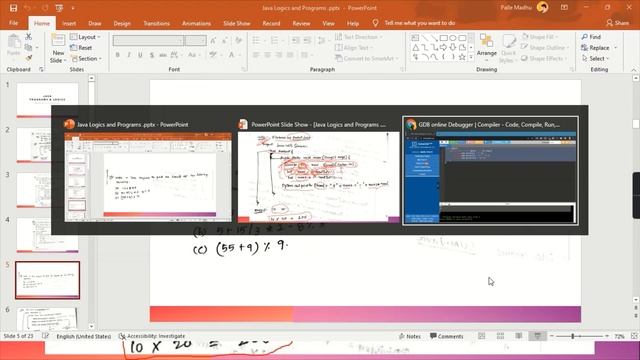Open the File tab
640x360 pixels.
[x=13, y=23]
